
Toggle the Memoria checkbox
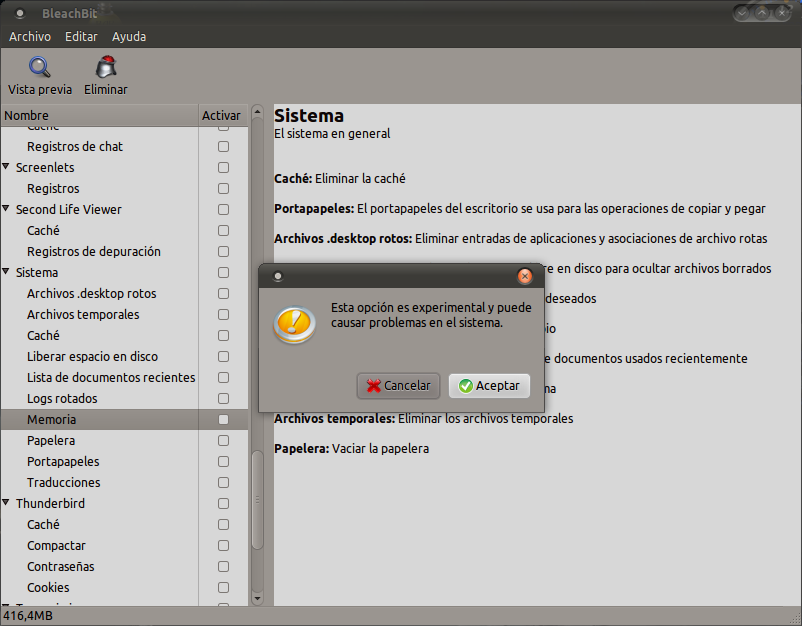pyautogui.click(x=223, y=419)
